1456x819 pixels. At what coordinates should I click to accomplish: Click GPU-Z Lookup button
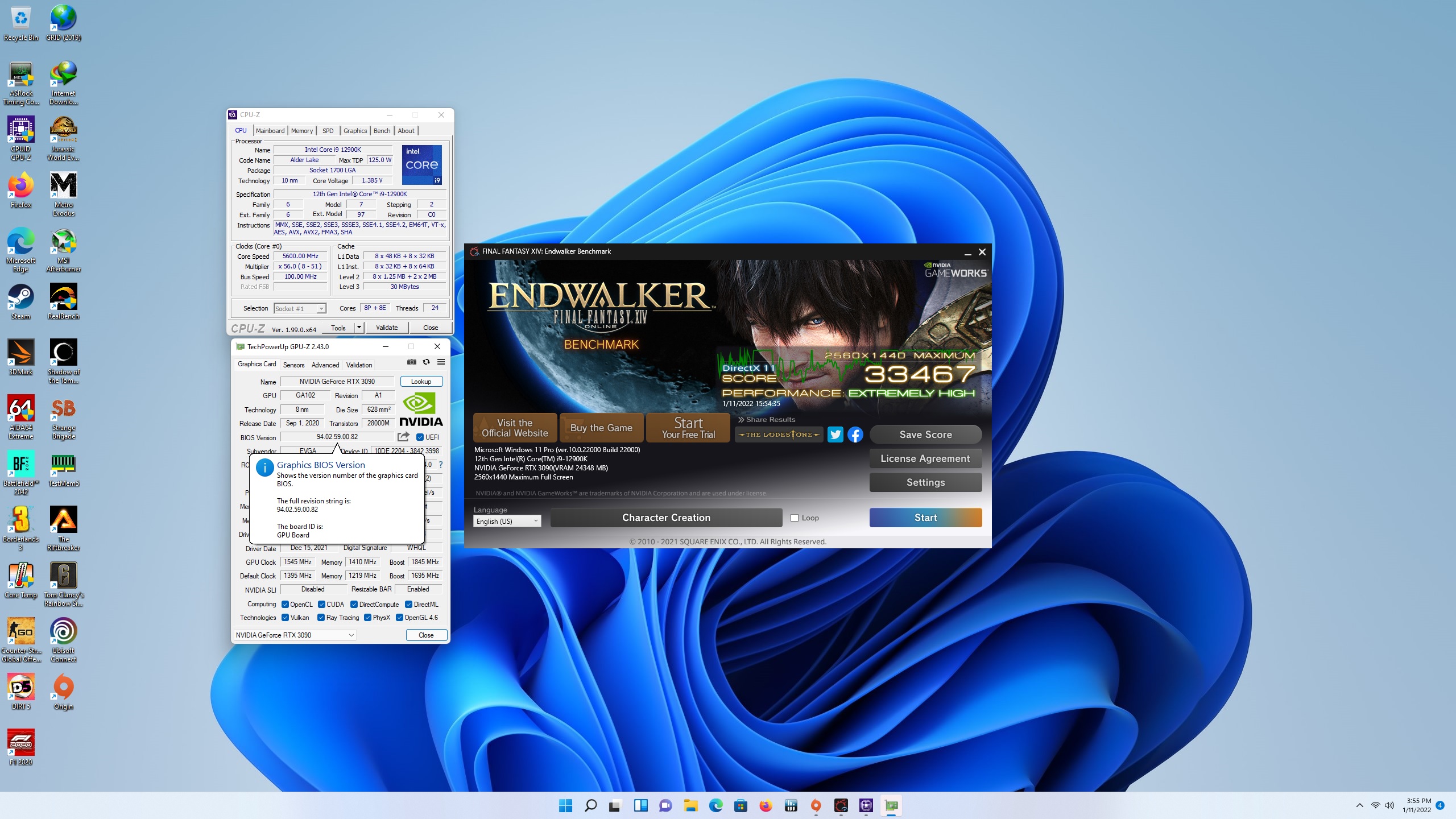[421, 382]
